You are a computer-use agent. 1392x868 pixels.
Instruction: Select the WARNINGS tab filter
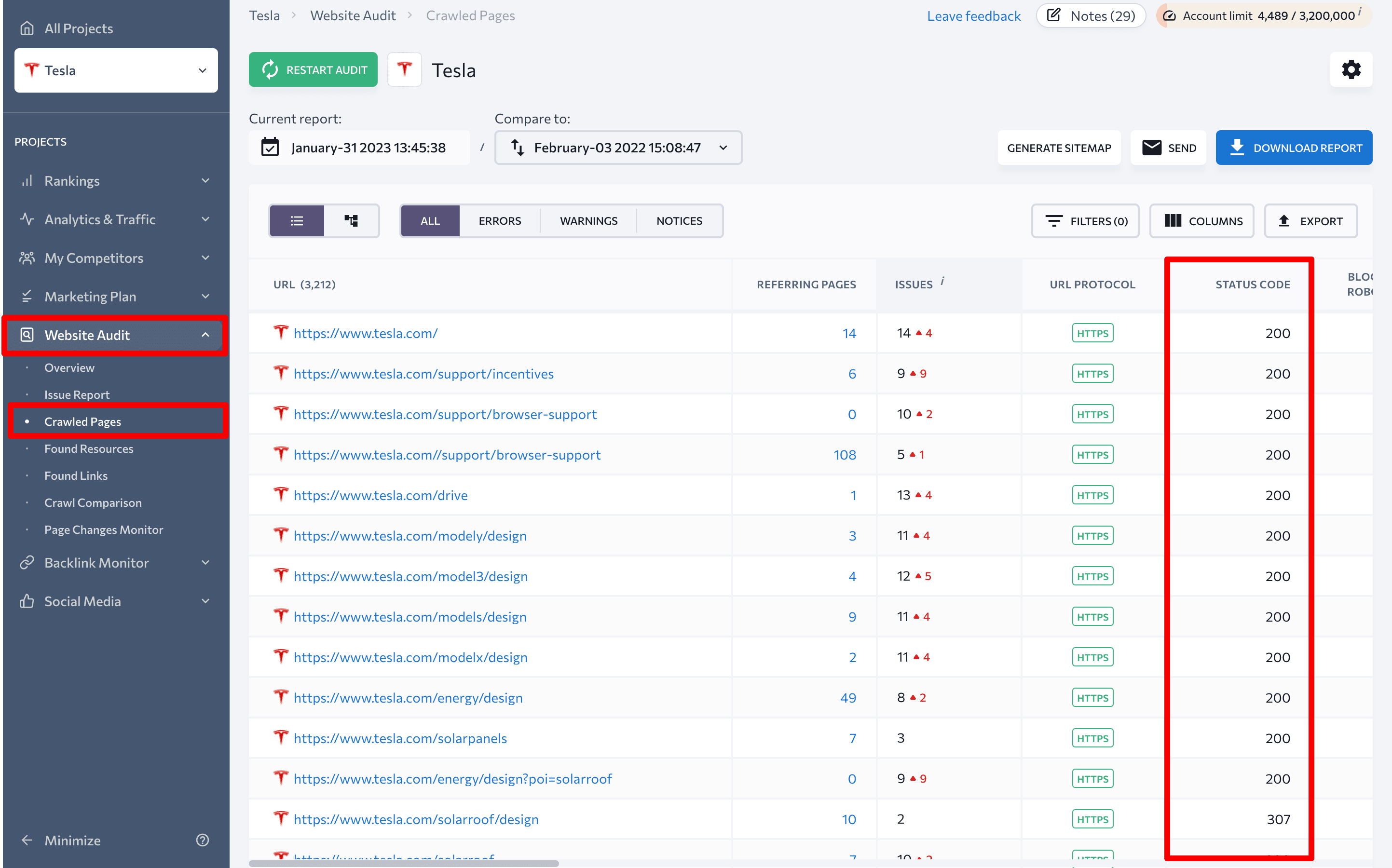point(589,221)
